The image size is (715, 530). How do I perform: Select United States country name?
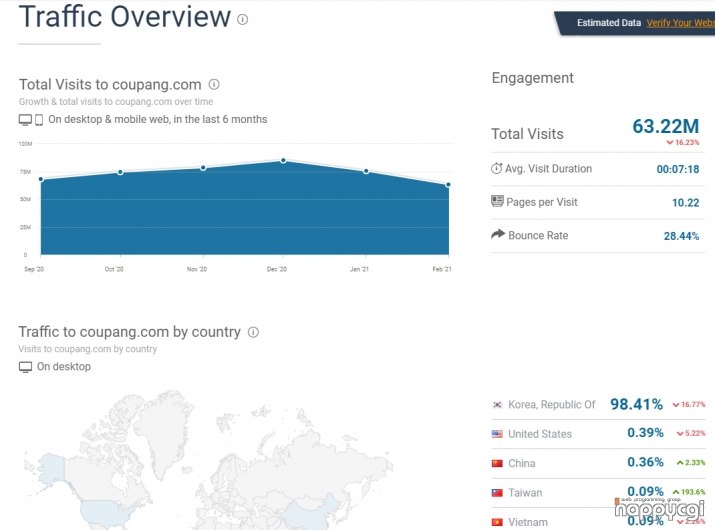[x=540, y=434]
